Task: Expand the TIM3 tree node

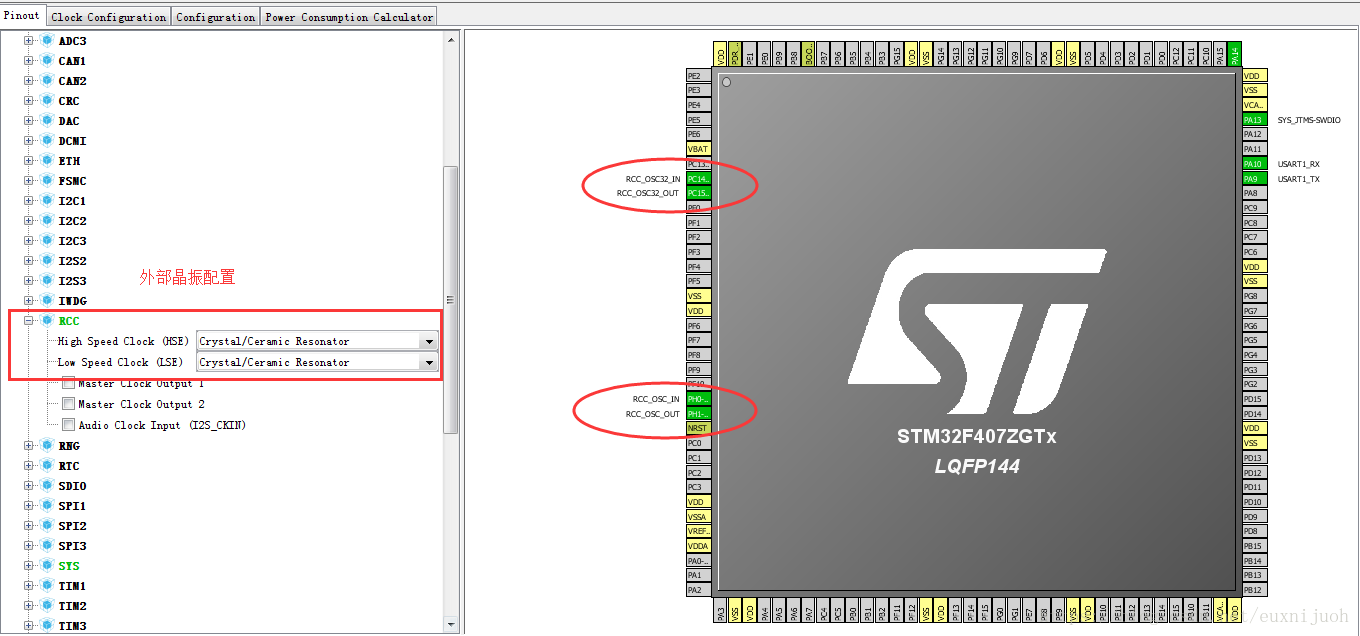Action: tap(29, 626)
